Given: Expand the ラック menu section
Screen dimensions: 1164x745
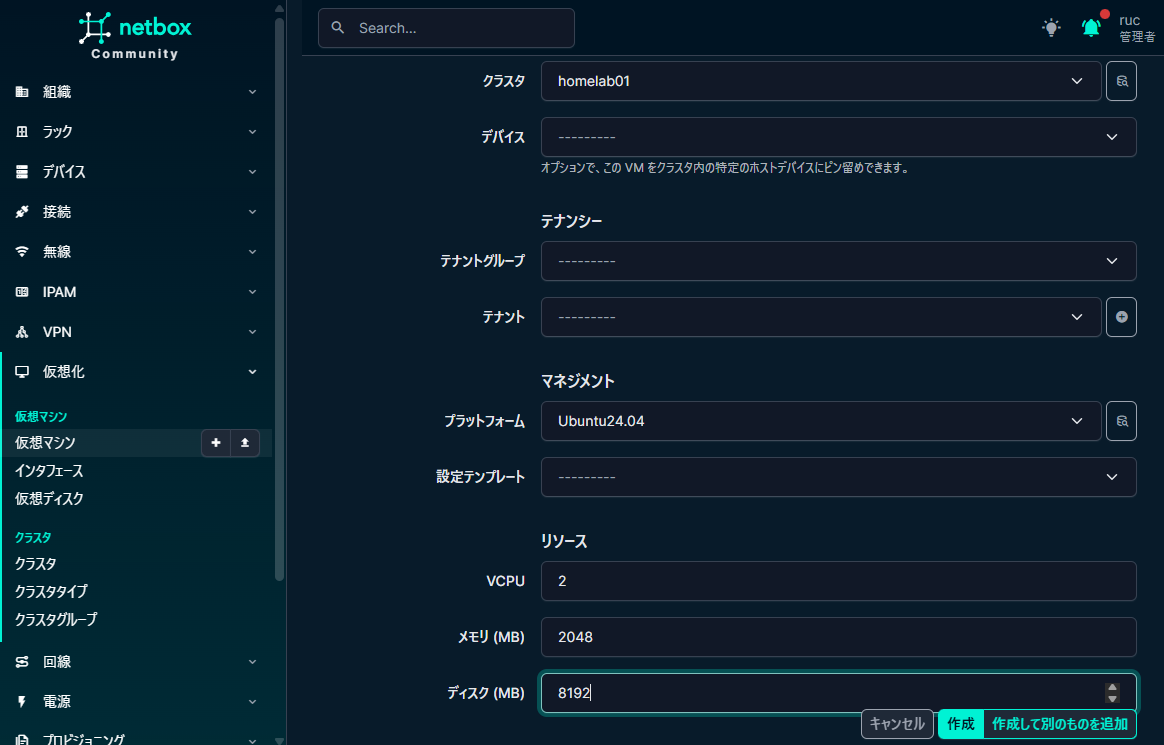Looking at the screenshot, I should (x=252, y=131).
